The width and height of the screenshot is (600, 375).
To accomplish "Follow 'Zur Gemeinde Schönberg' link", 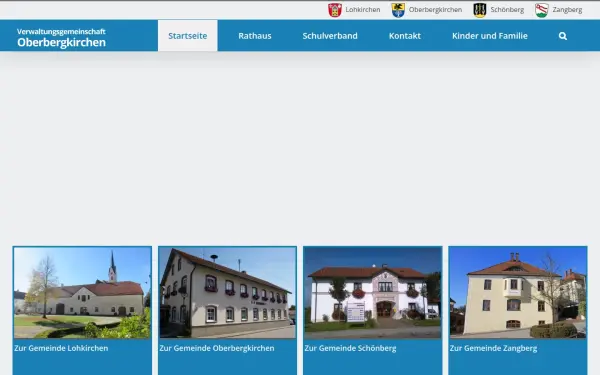I will point(351,348).
